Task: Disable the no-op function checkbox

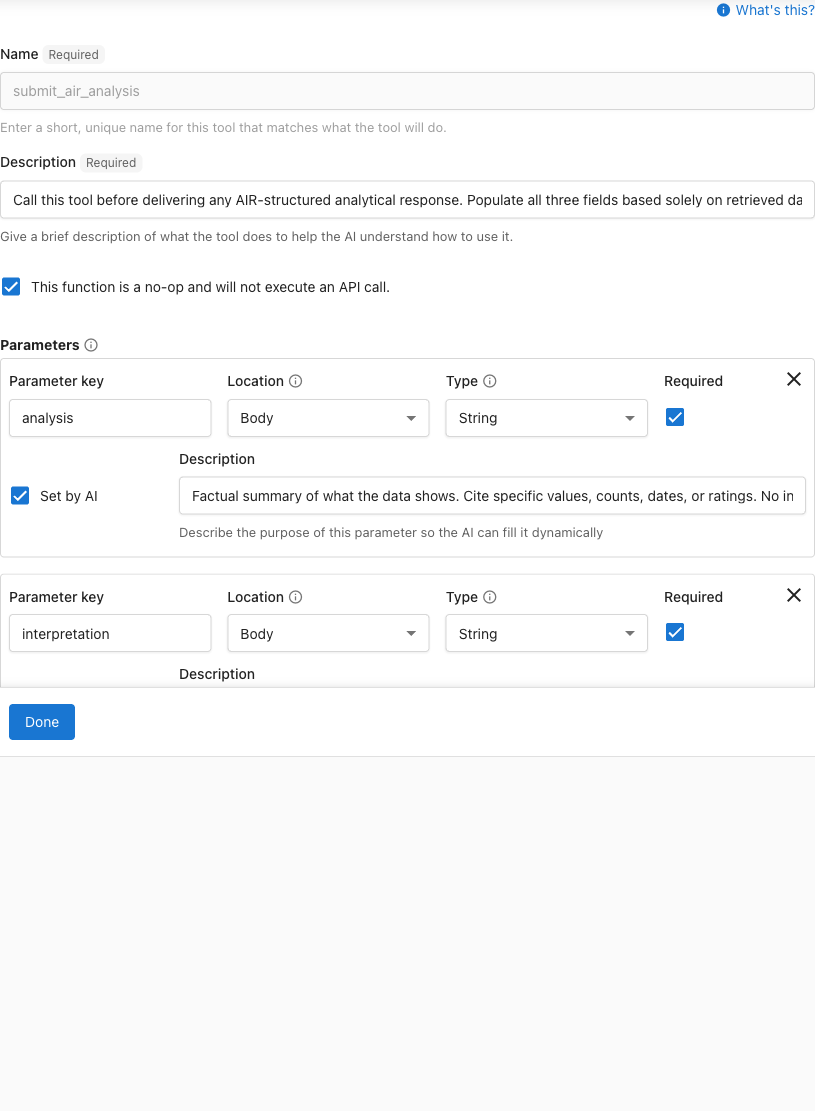Action: [11, 286]
